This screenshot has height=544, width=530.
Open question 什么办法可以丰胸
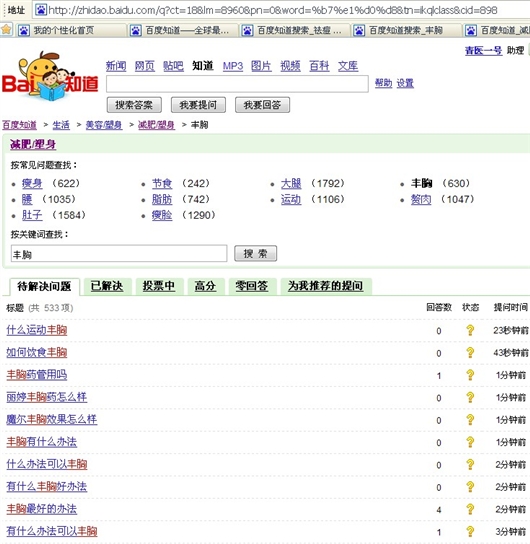point(46,464)
